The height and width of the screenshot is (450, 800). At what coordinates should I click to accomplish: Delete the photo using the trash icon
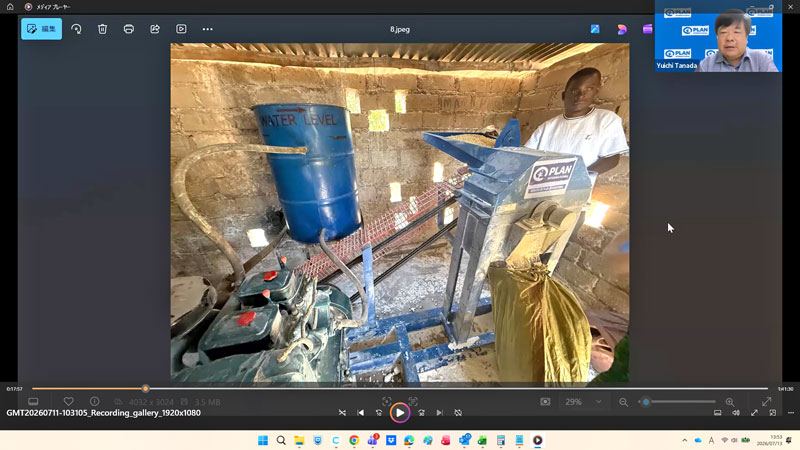[x=103, y=29]
